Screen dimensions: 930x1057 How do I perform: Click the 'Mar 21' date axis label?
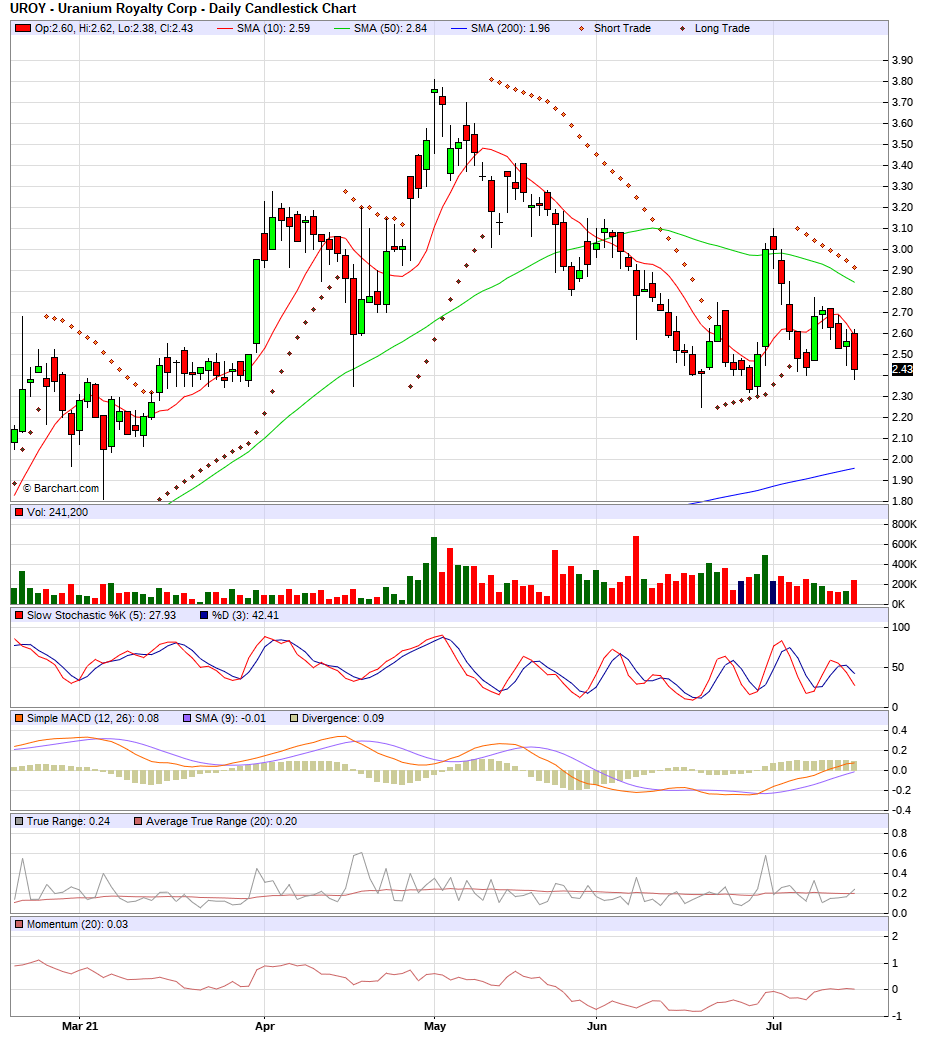[80, 1027]
